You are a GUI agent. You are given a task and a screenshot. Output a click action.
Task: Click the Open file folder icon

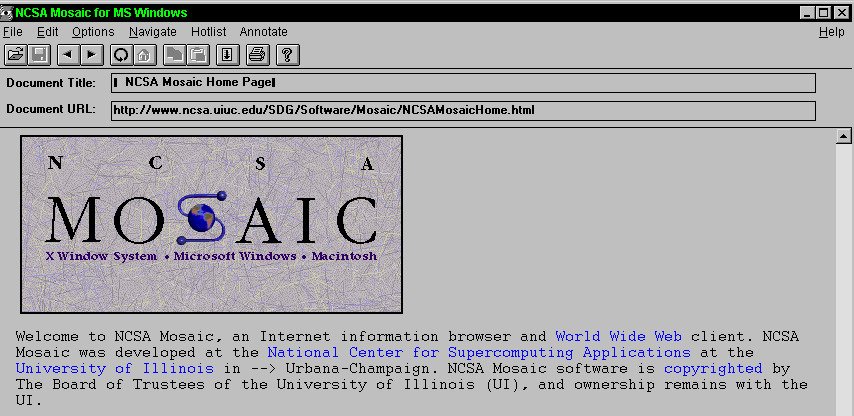[15, 55]
